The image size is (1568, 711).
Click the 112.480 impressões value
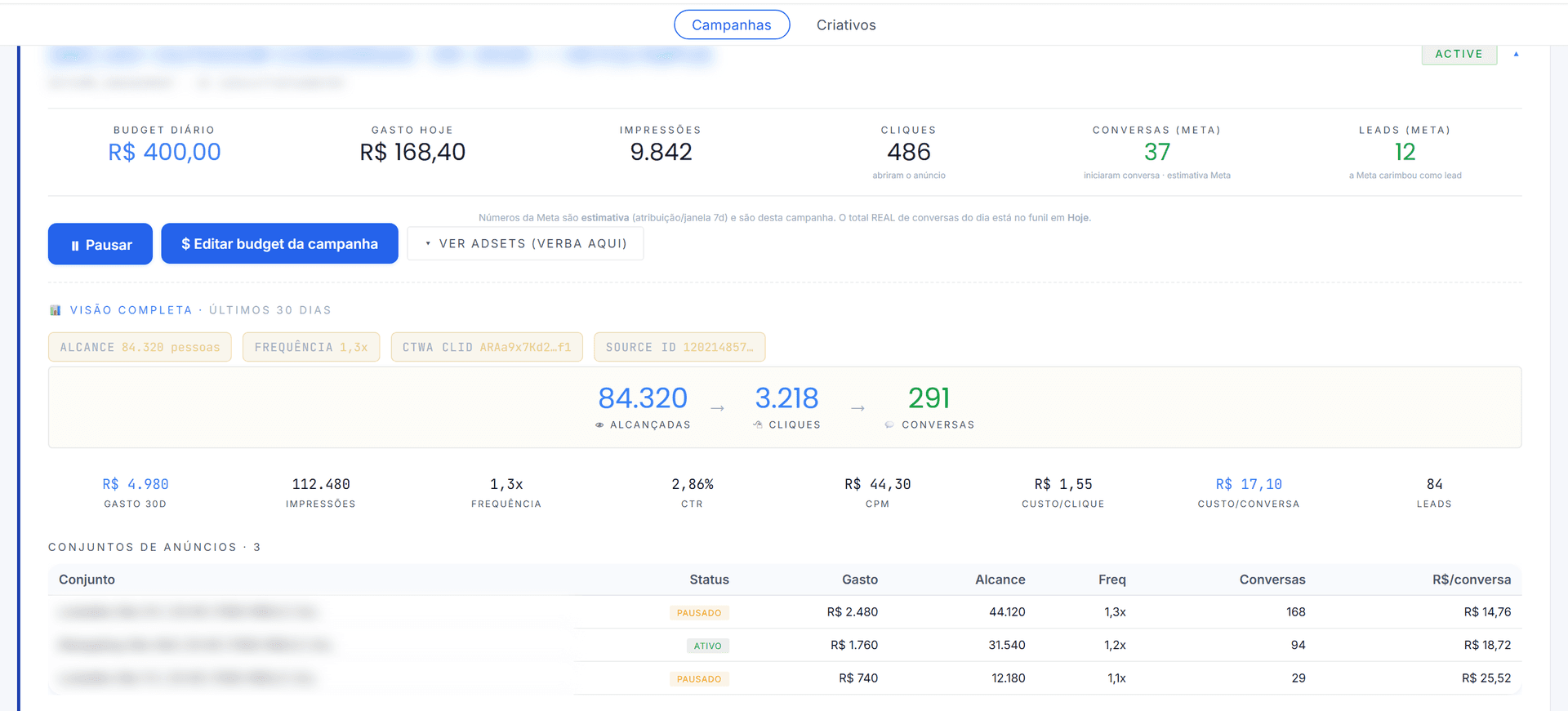tap(321, 484)
